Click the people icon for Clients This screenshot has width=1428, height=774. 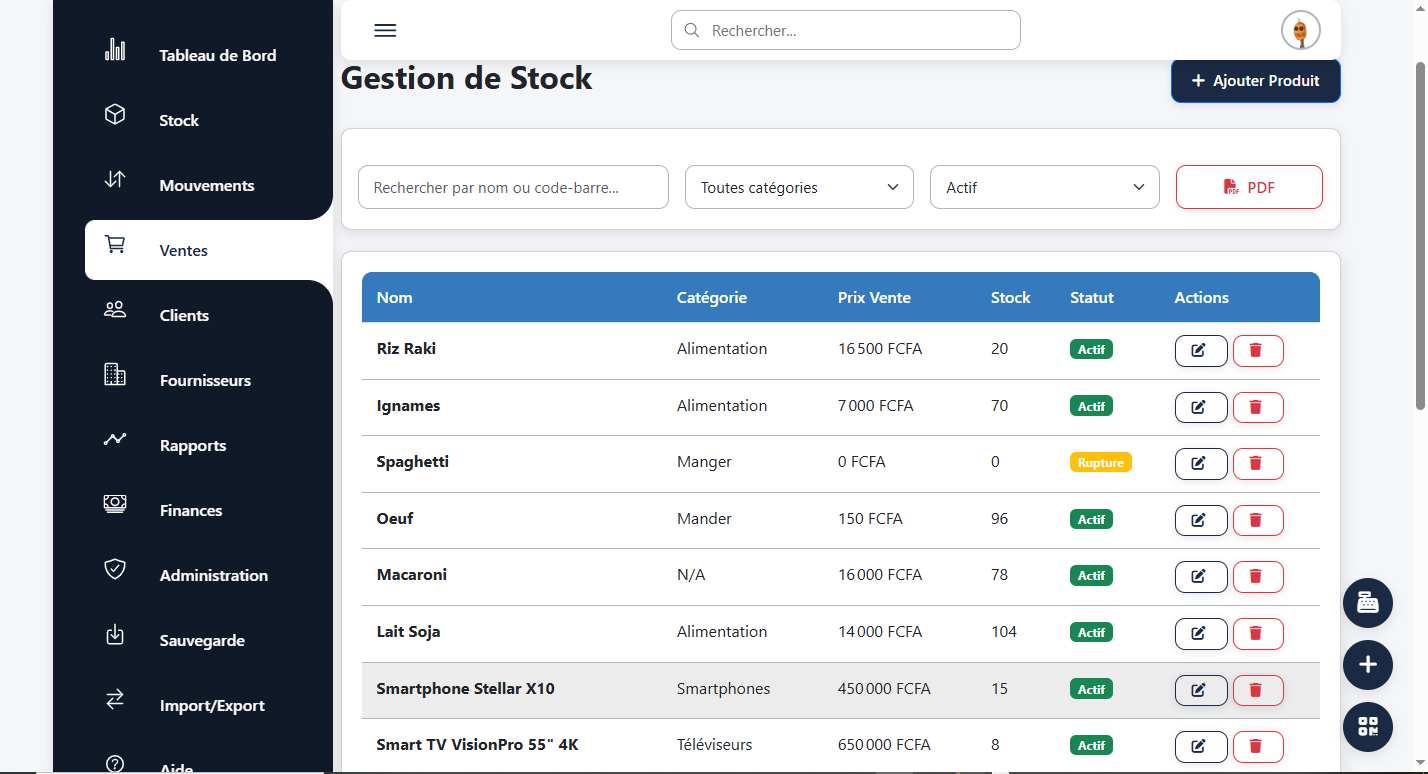click(x=115, y=309)
